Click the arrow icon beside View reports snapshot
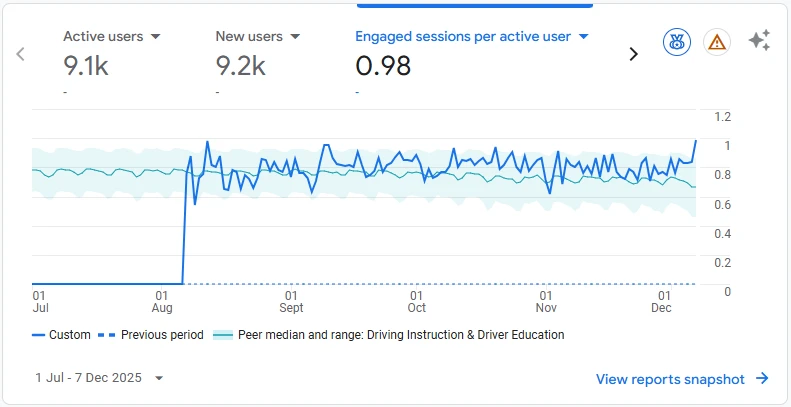 (762, 379)
